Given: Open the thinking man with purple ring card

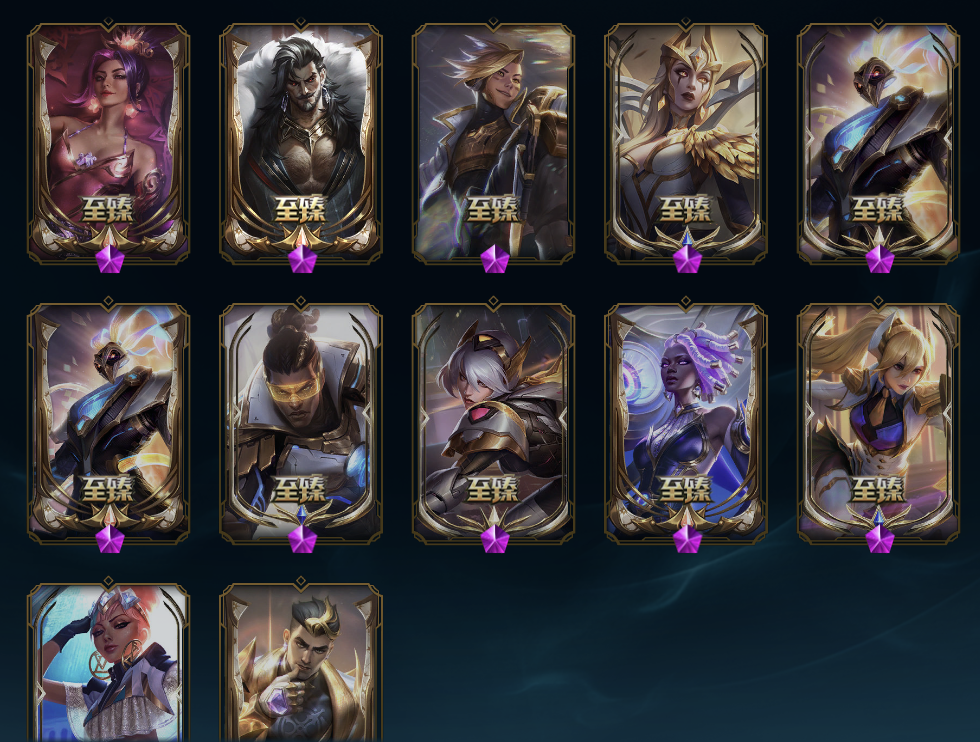Looking at the screenshot, I should (301, 663).
